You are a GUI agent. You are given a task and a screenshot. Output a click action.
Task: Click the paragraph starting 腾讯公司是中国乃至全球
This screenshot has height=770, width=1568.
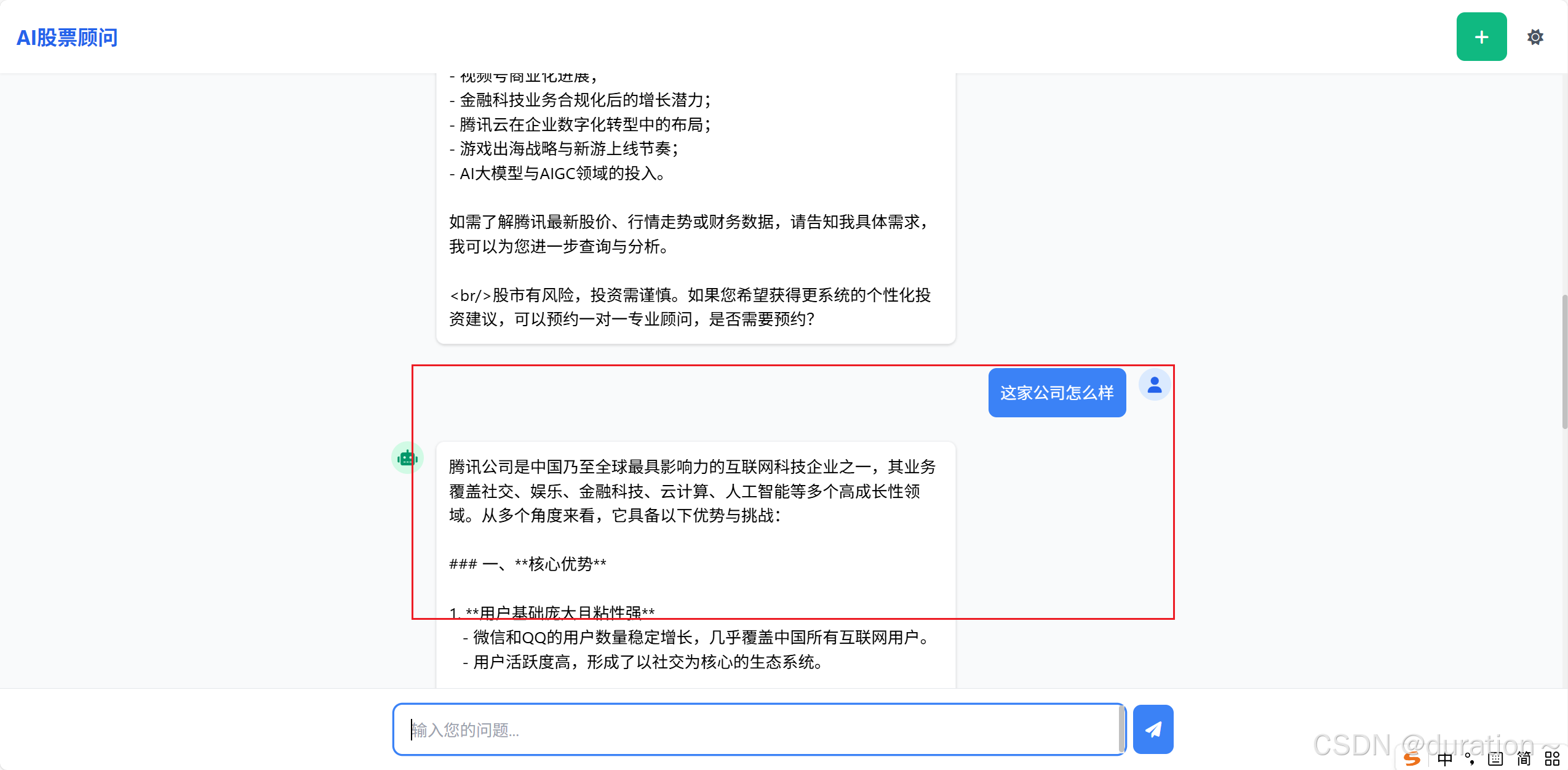(x=692, y=491)
